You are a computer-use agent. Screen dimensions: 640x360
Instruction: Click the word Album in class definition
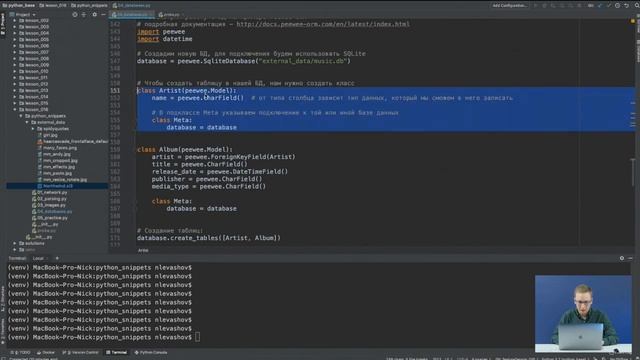(168, 149)
